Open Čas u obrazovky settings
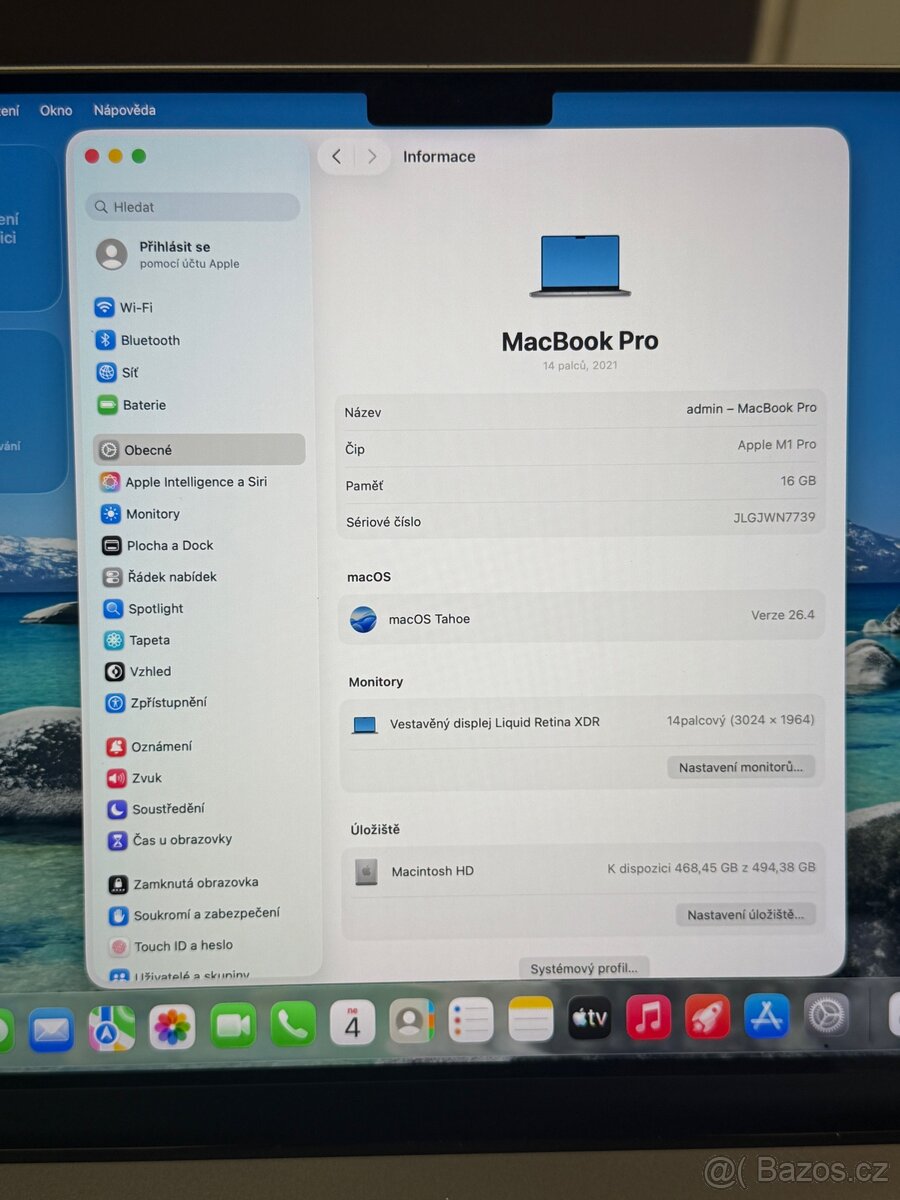This screenshot has width=900, height=1200. click(x=170, y=840)
